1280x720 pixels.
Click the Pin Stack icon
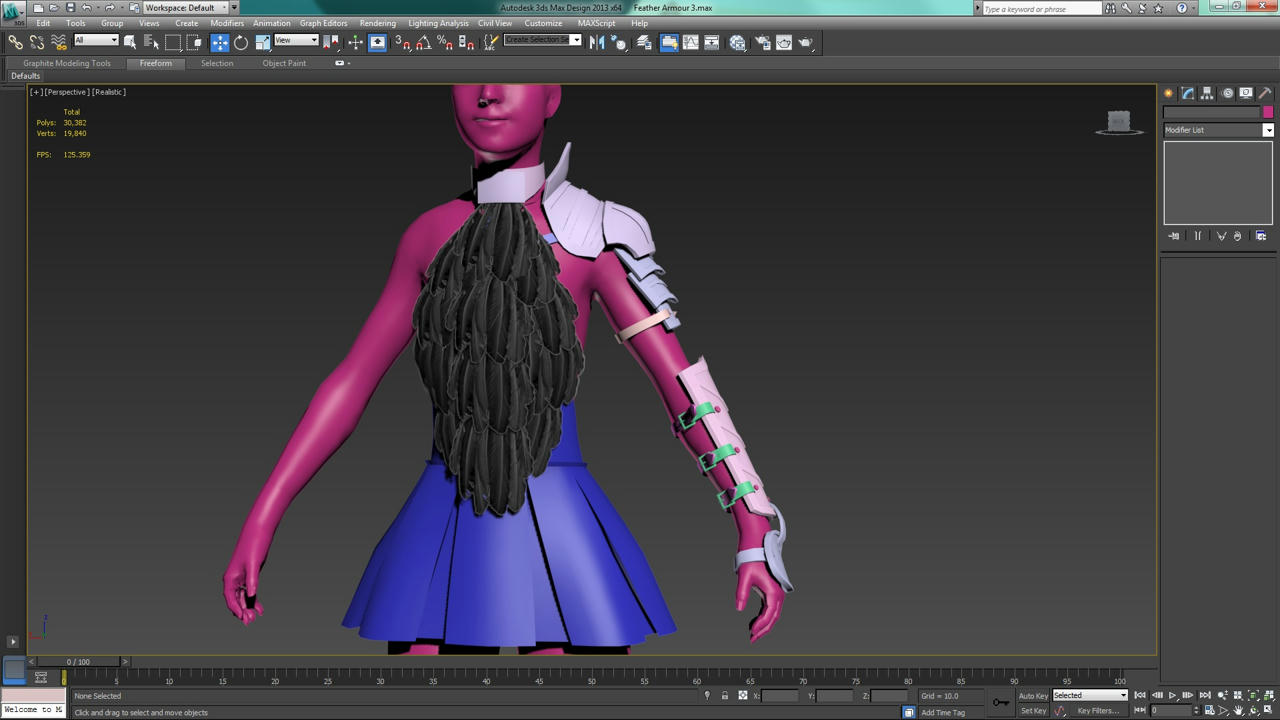1174,236
